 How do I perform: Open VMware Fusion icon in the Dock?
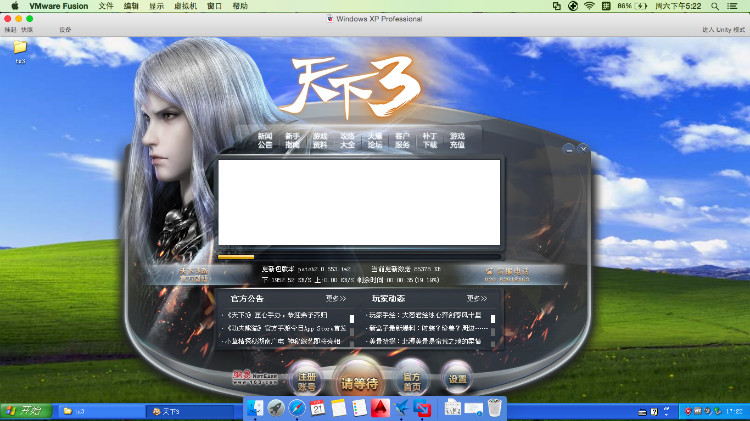[422, 408]
